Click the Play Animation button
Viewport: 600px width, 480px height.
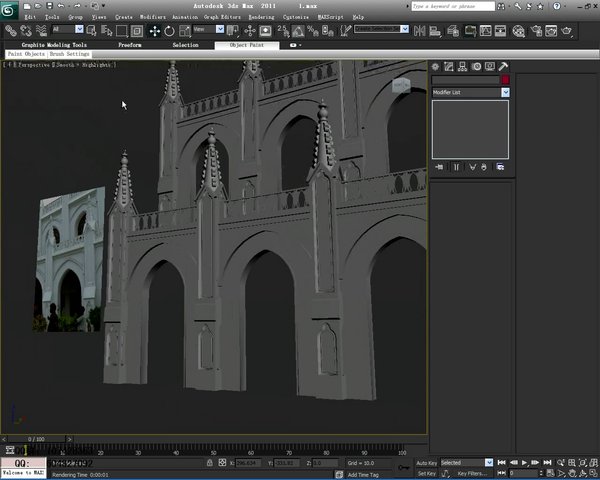coord(525,462)
